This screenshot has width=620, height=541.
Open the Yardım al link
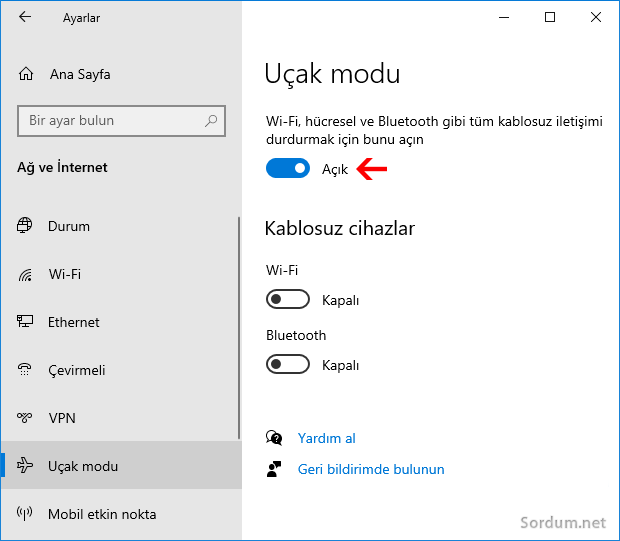(327, 438)
